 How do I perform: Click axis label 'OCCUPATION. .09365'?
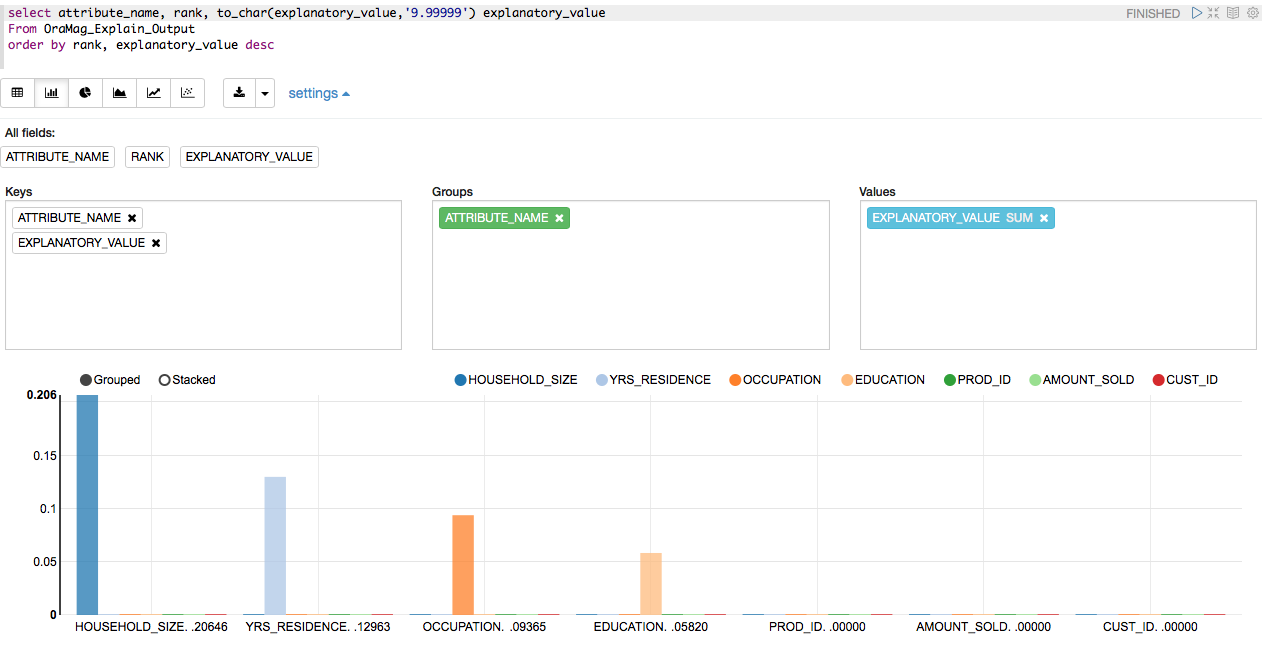484,627
